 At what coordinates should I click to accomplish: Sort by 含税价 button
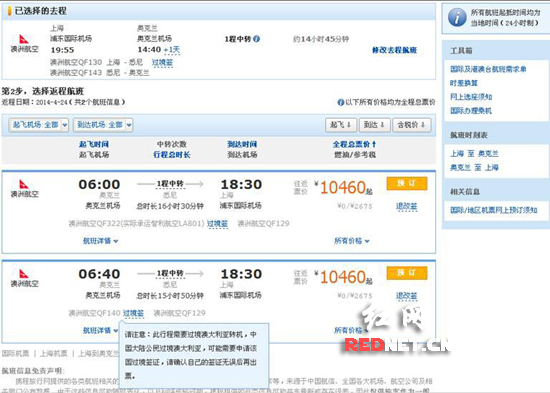point(412,125)
